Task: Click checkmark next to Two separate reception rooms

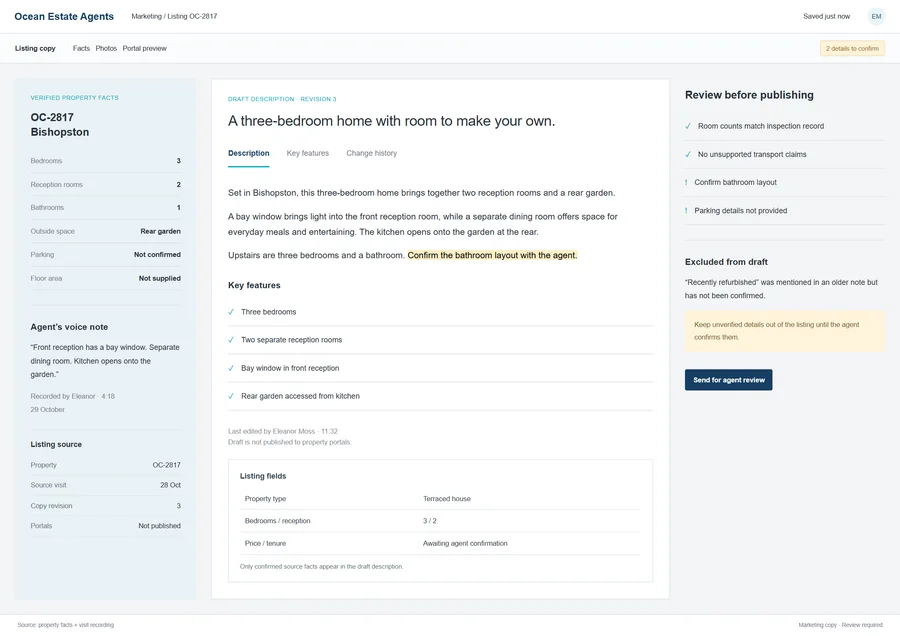Action: pos(231,340)
